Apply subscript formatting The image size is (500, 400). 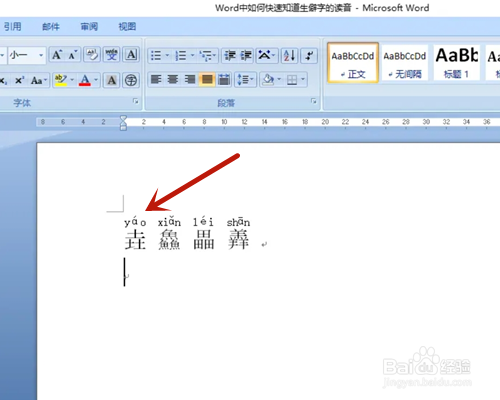[x=4, y=80]
